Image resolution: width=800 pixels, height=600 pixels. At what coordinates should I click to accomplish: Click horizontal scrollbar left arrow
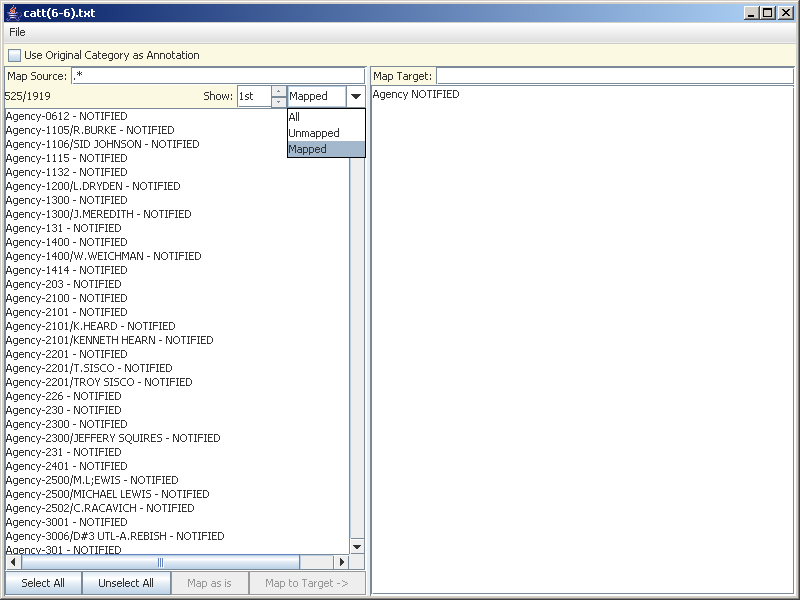(x=13, y=562)
